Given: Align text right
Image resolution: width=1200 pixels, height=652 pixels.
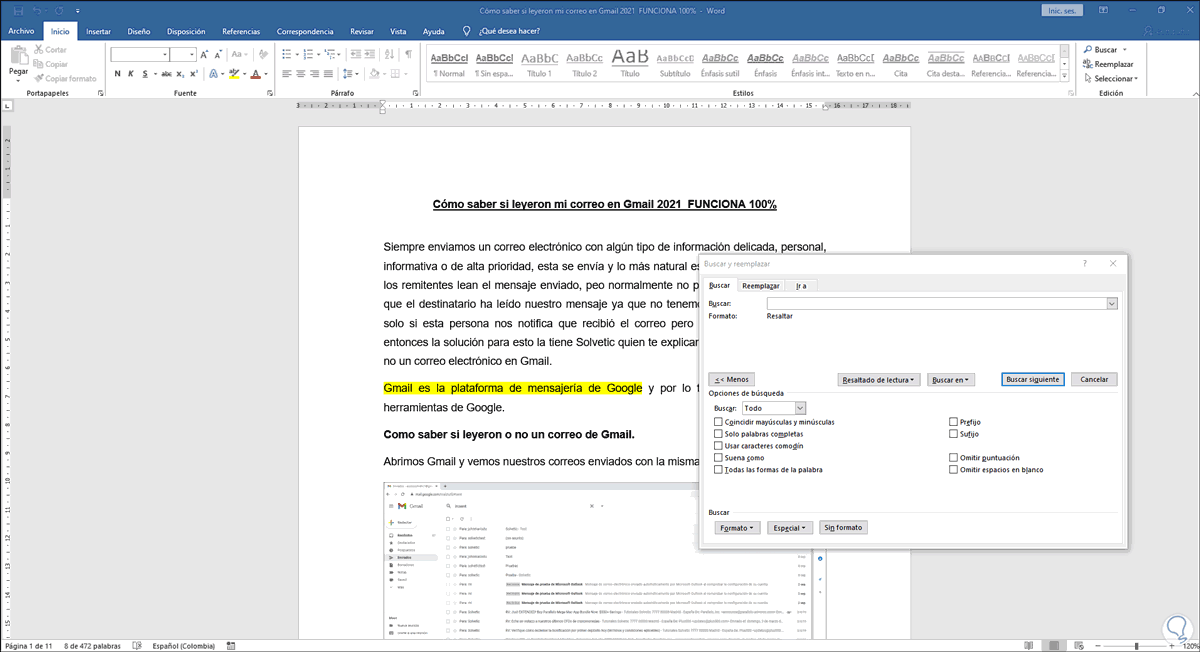Looking at the screenshot, I should [x=314, y=74].
